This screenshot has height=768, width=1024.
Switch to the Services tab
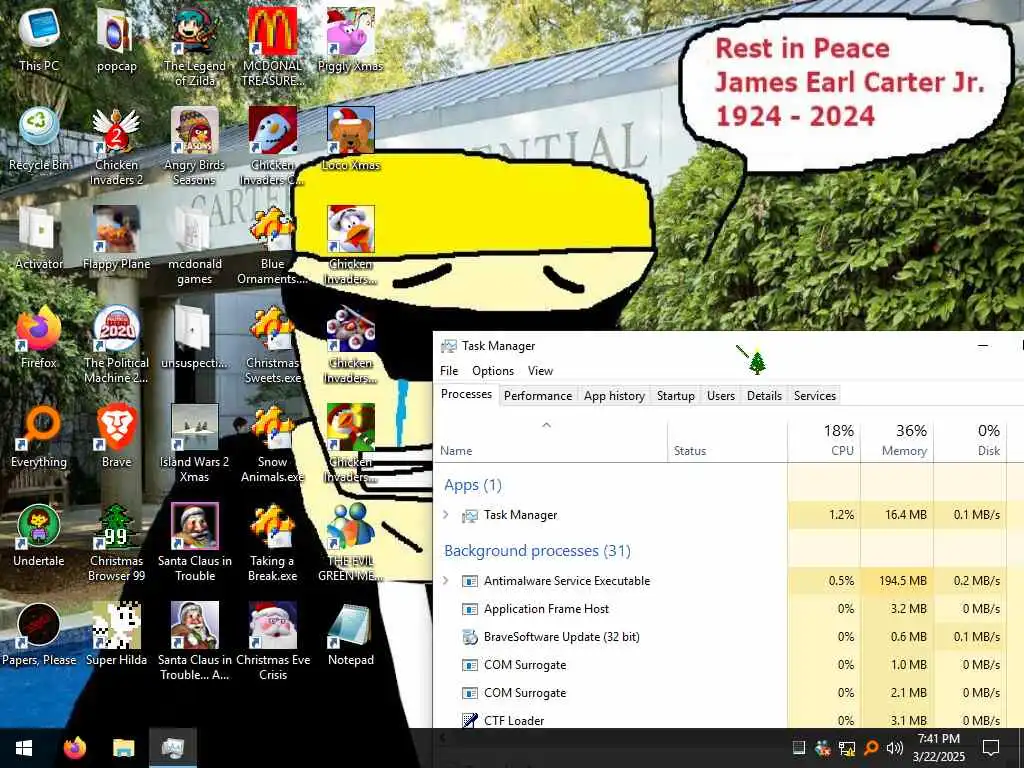814,396
